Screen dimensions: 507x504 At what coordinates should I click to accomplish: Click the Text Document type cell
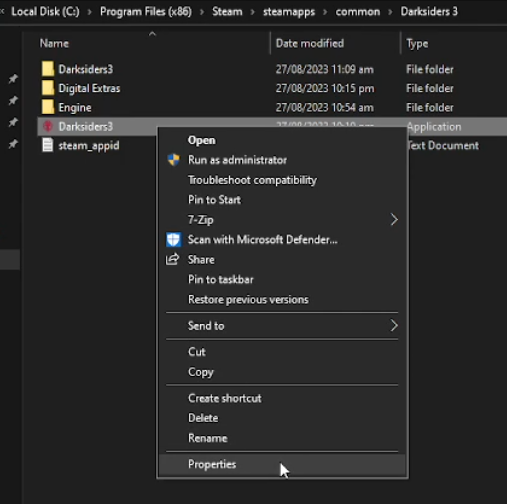coord(443,146)
